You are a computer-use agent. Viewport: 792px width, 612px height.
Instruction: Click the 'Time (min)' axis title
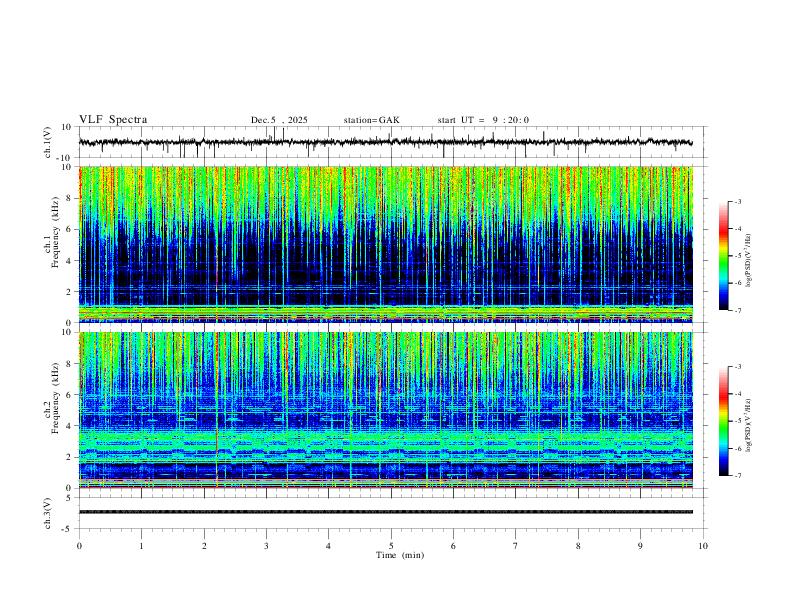[x=400, y=555]
